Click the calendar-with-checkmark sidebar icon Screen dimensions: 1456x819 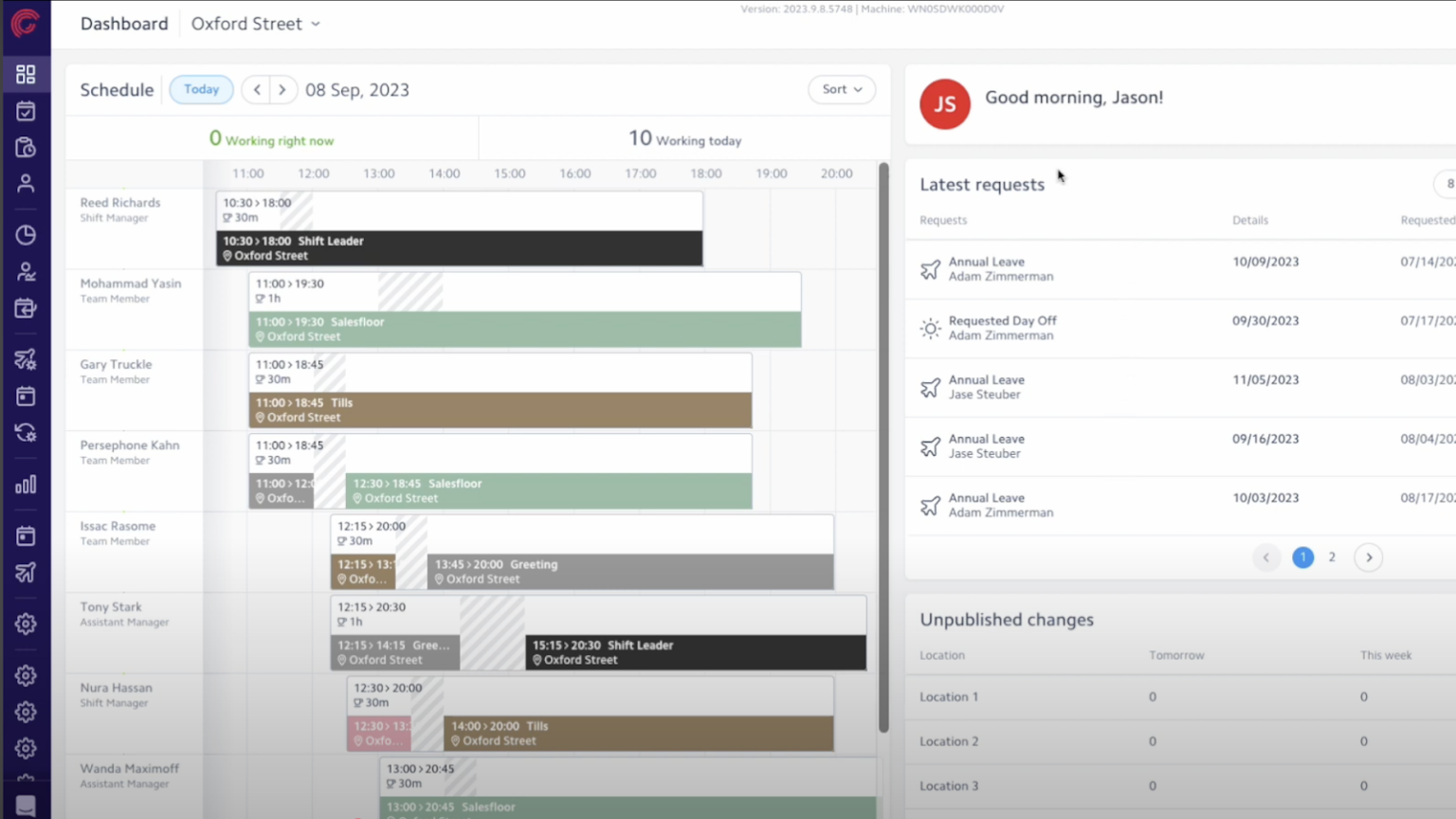(x=26, y=111)
